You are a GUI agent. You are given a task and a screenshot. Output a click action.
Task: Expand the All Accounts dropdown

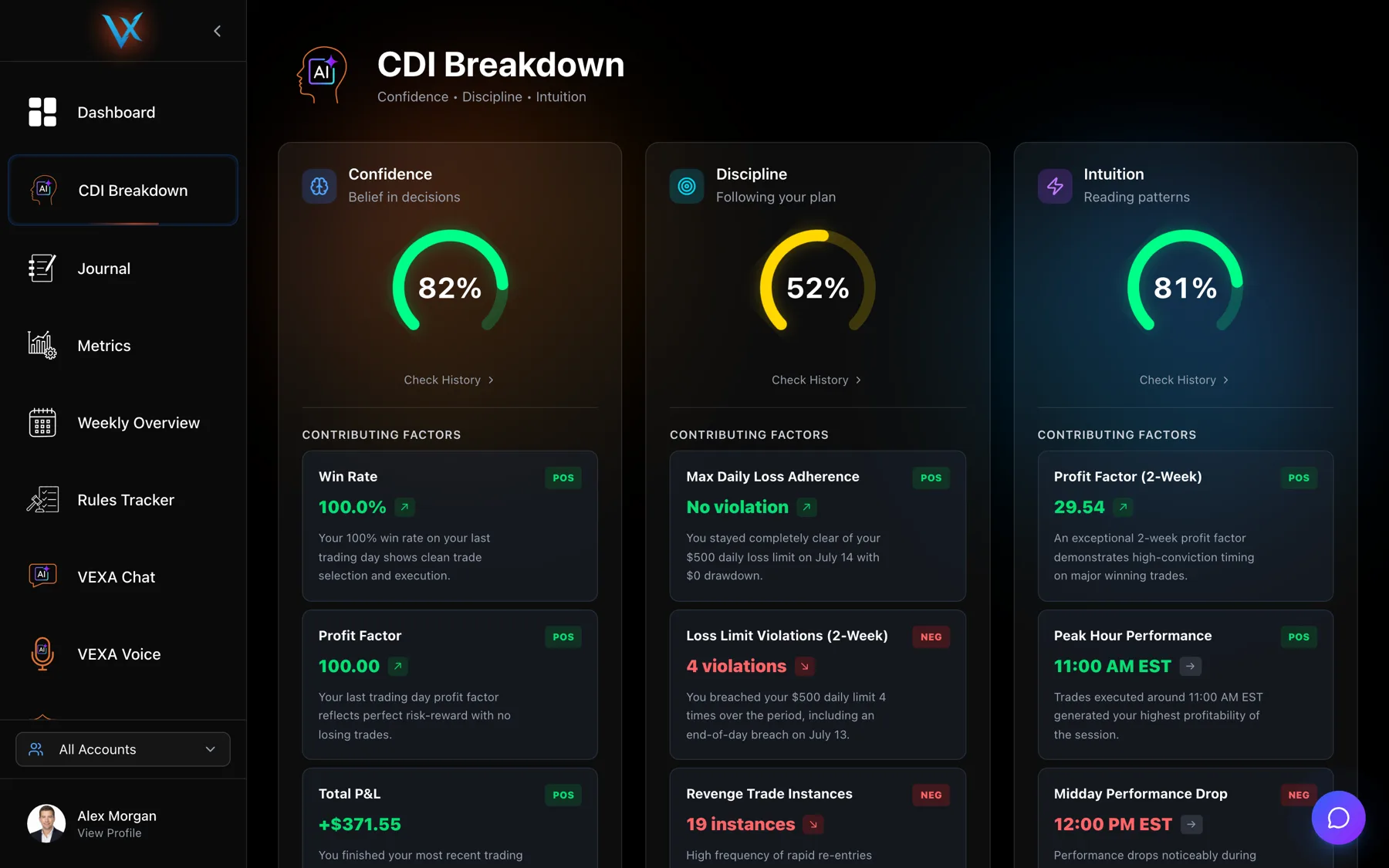[123, 749]
